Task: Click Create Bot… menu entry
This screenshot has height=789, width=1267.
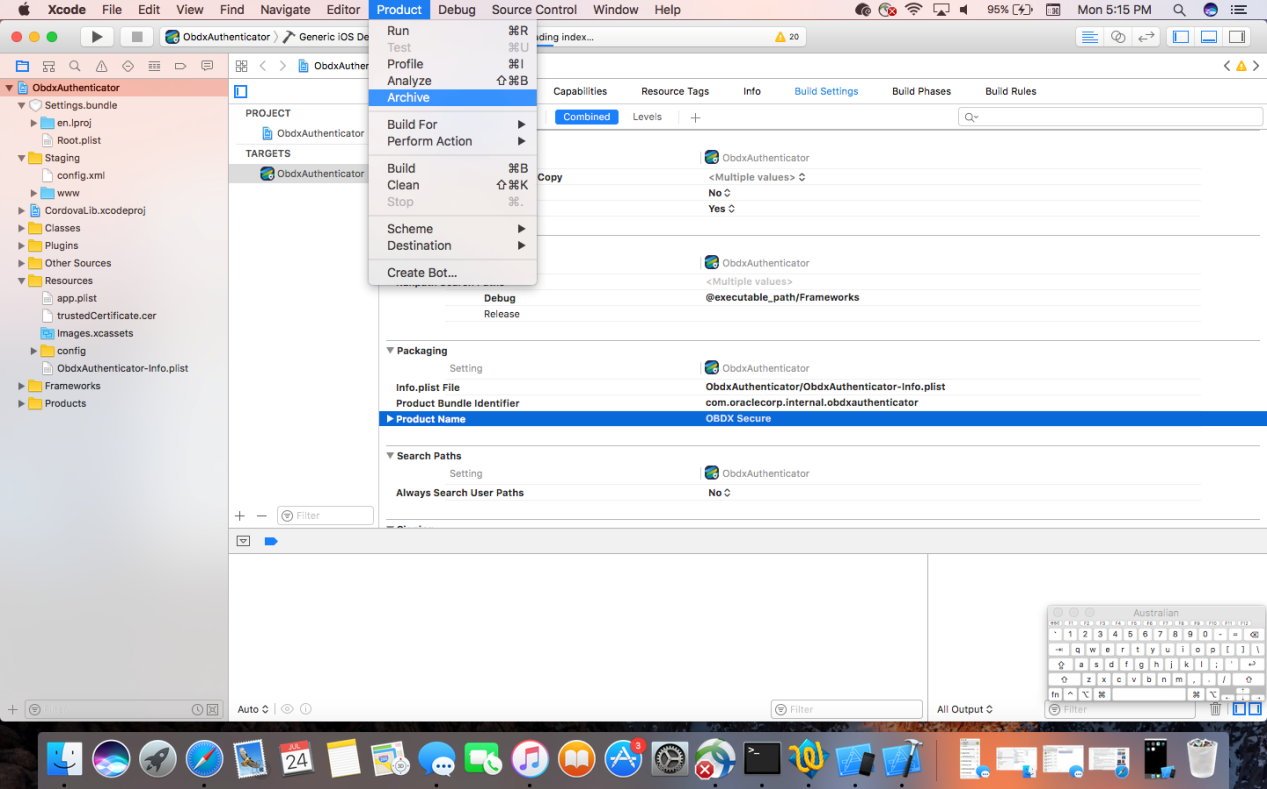Action: click(453, 273)
